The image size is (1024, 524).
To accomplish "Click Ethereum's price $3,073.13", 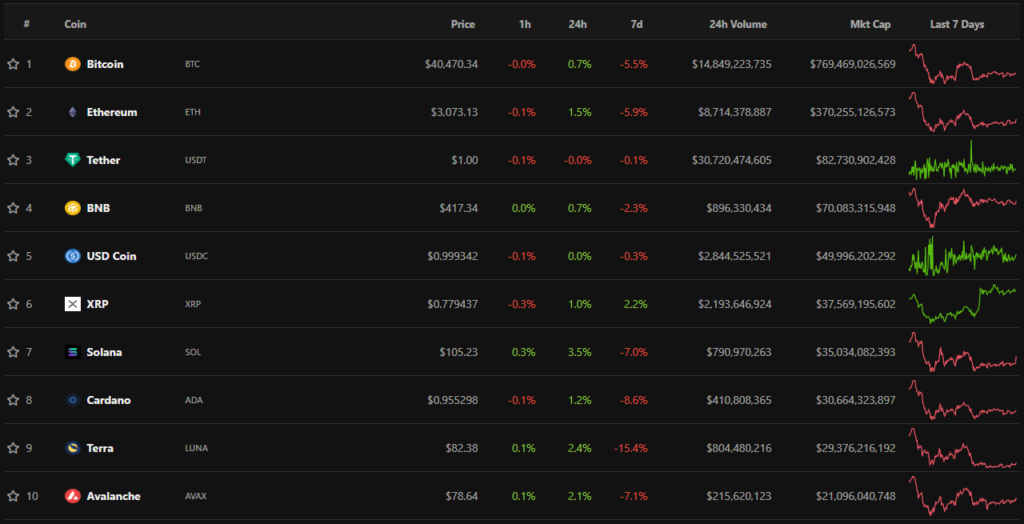I will point(455,112).
